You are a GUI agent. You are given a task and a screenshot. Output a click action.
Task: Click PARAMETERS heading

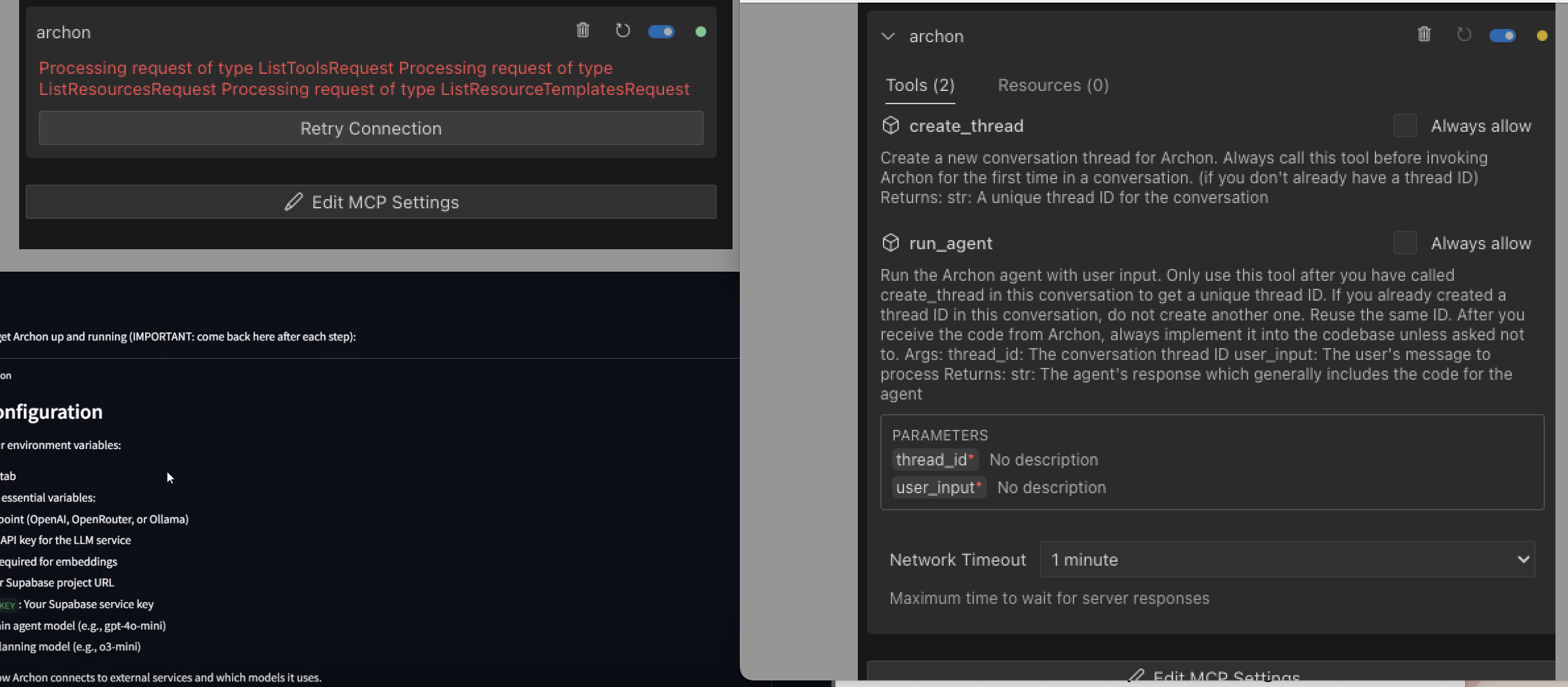(940, 435)
